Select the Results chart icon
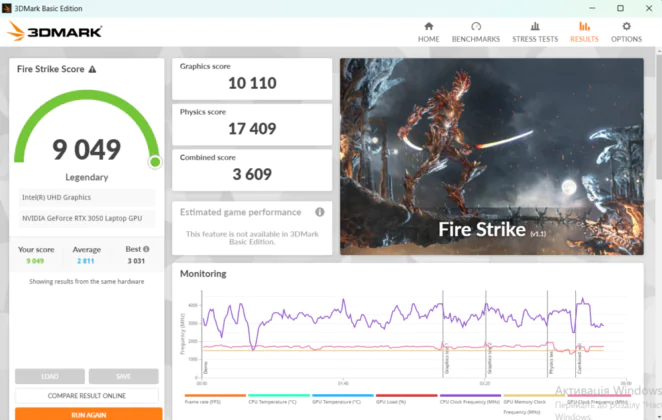Viewport: 662px width, 420px height. [584, 27]
